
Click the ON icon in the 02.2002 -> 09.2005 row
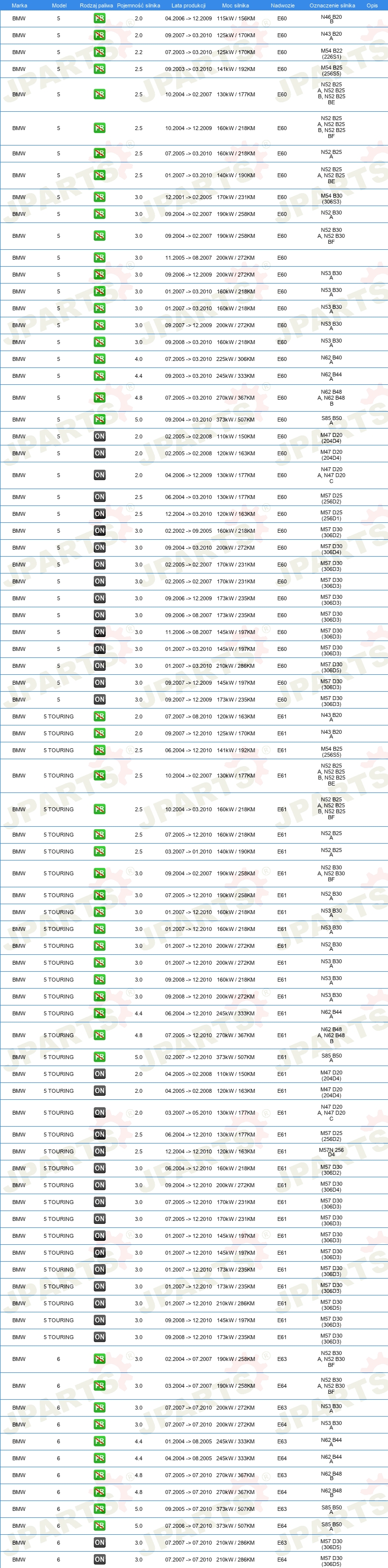[99, 531]
